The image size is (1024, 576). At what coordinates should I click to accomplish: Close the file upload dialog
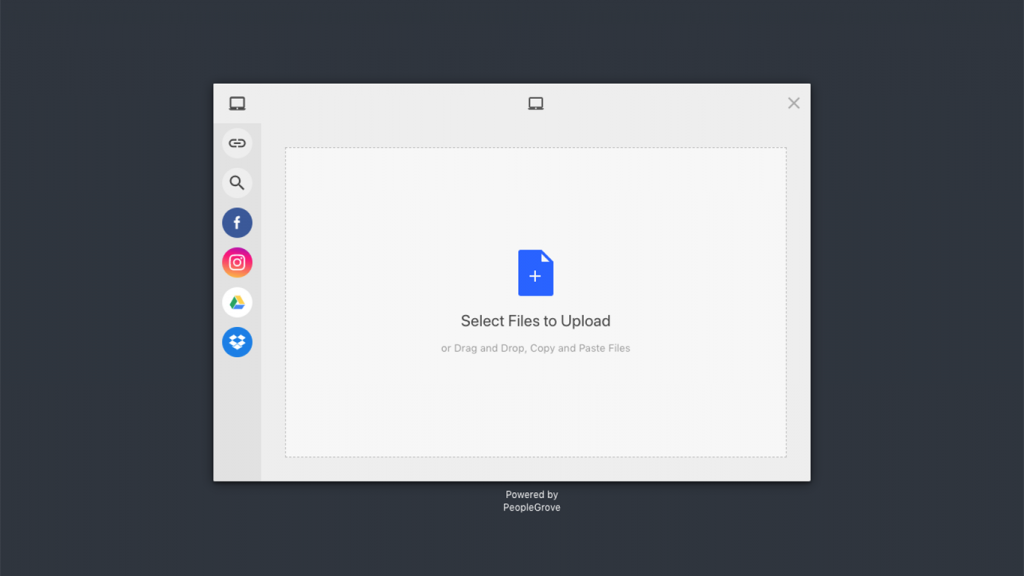793,103
